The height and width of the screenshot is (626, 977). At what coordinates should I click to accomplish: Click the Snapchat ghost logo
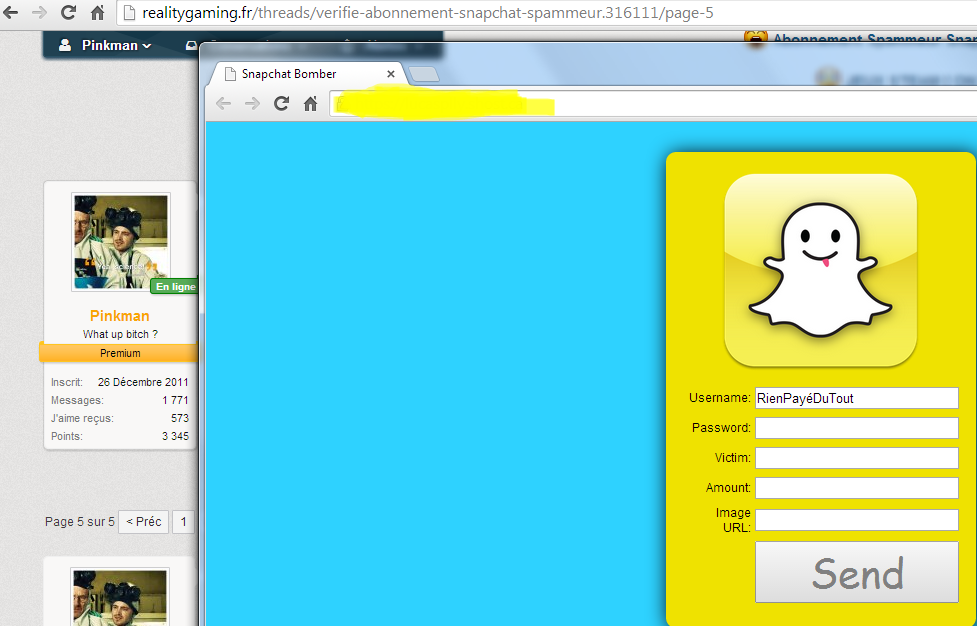[x=820, y=270]
